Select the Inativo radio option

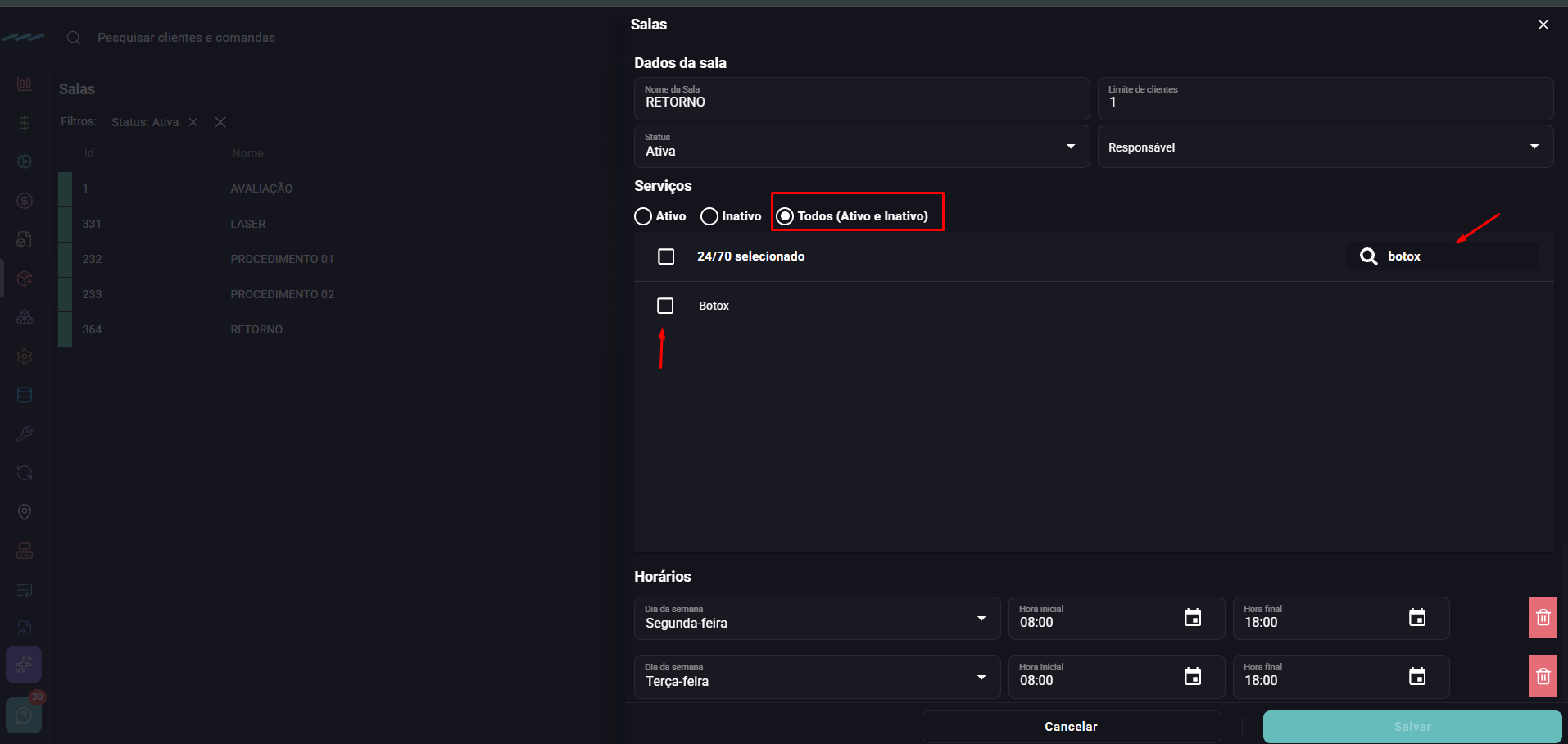coord(709,216)
